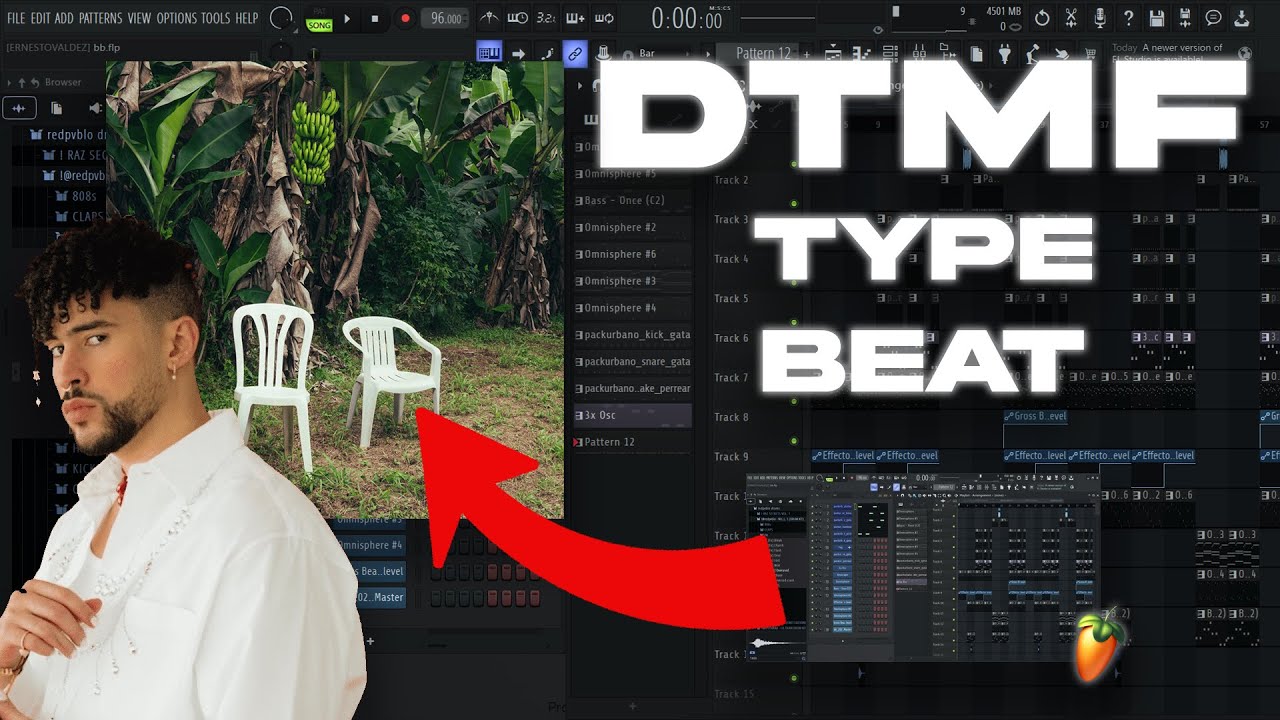Click the red Record button
Image resolution: width=1280 pixels, height=720 pixels.
[x=405, y=18]
